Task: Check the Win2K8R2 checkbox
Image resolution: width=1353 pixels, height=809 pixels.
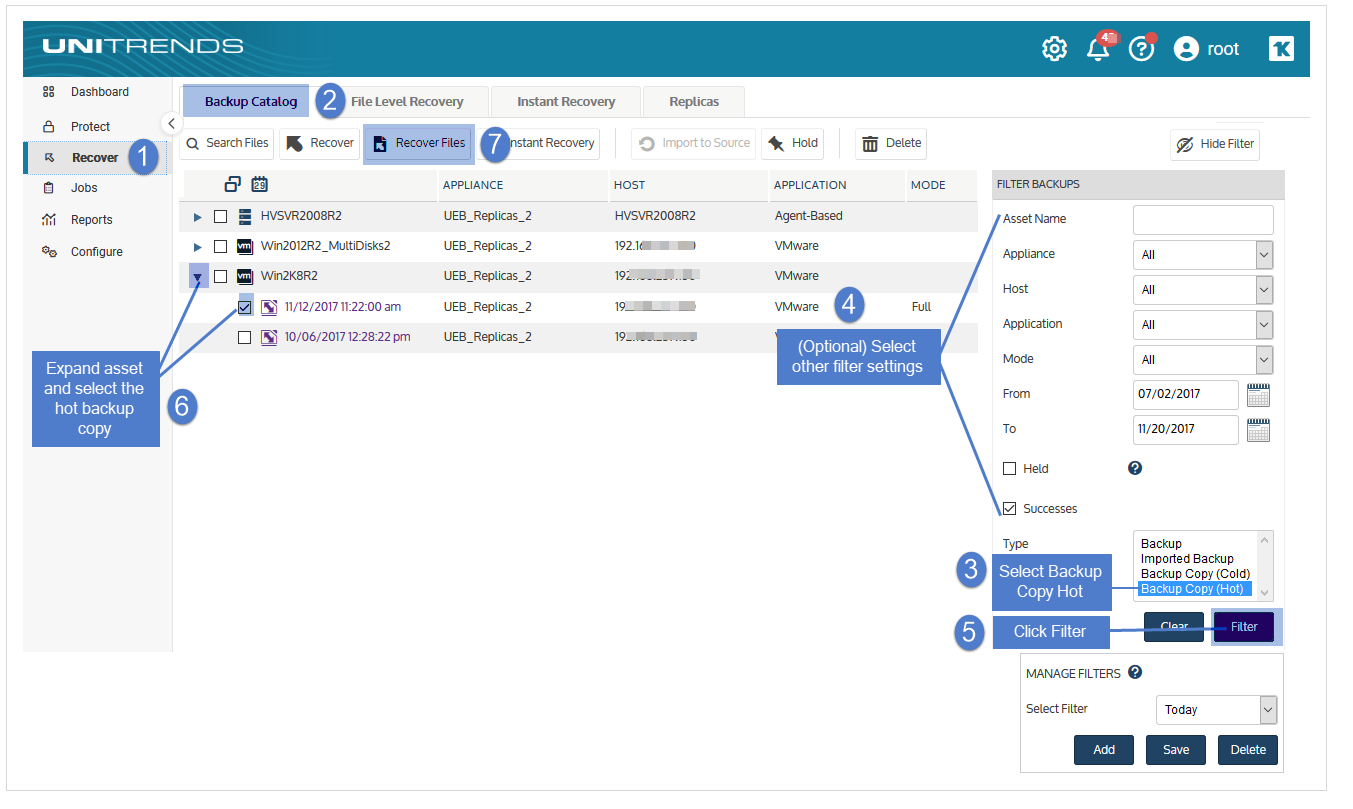Action: click(x=221, y=277)
